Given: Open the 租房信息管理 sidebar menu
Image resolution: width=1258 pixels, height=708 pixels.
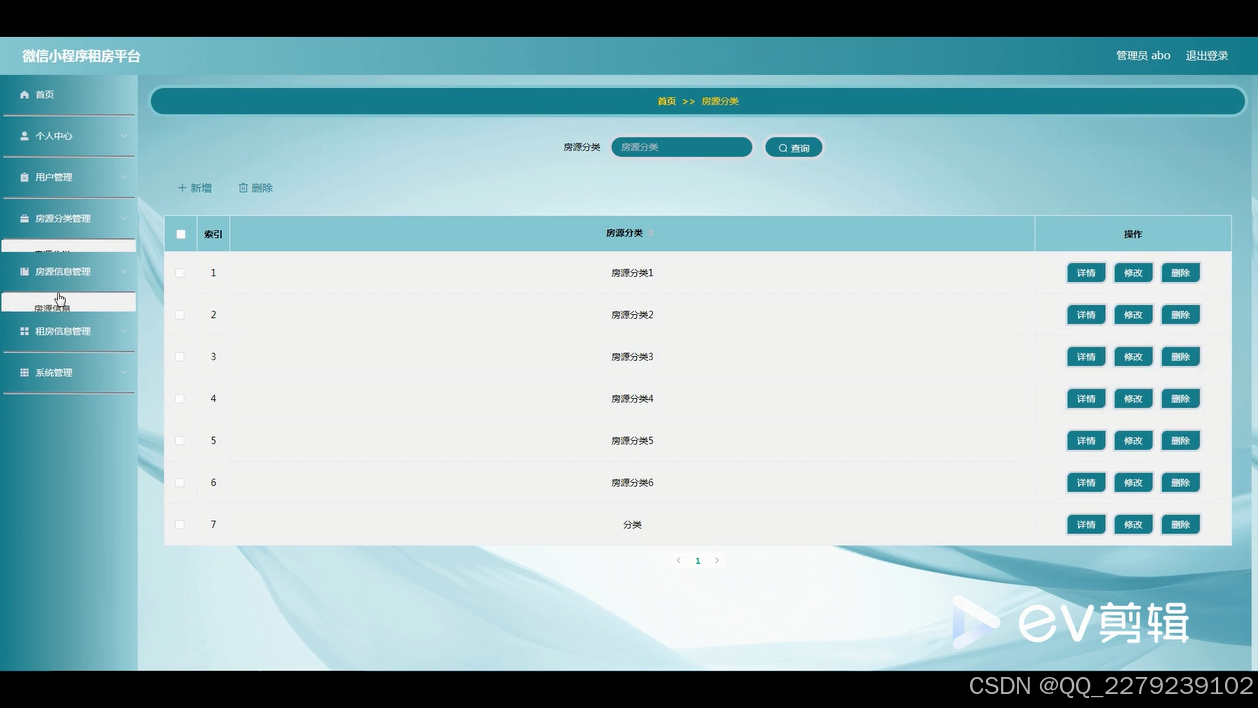Looking at the screenshot, I should tap(69, 331).
